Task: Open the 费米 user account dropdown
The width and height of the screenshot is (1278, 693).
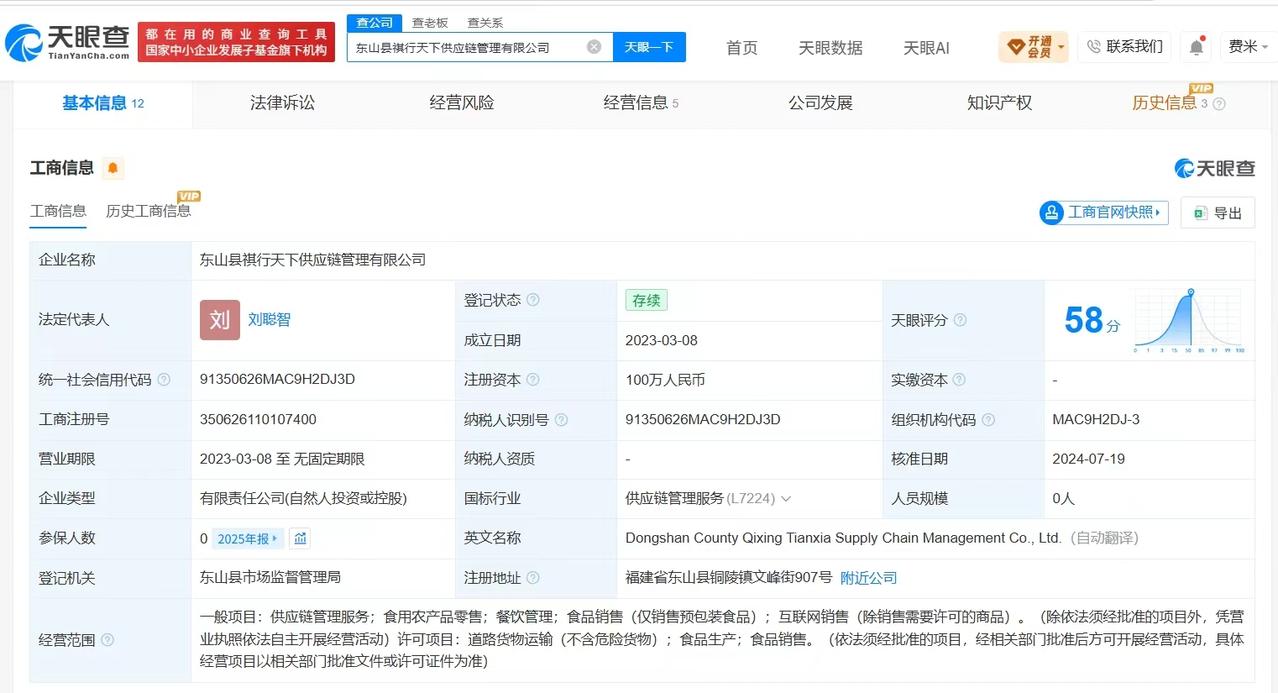Action: click(1248, 46)
